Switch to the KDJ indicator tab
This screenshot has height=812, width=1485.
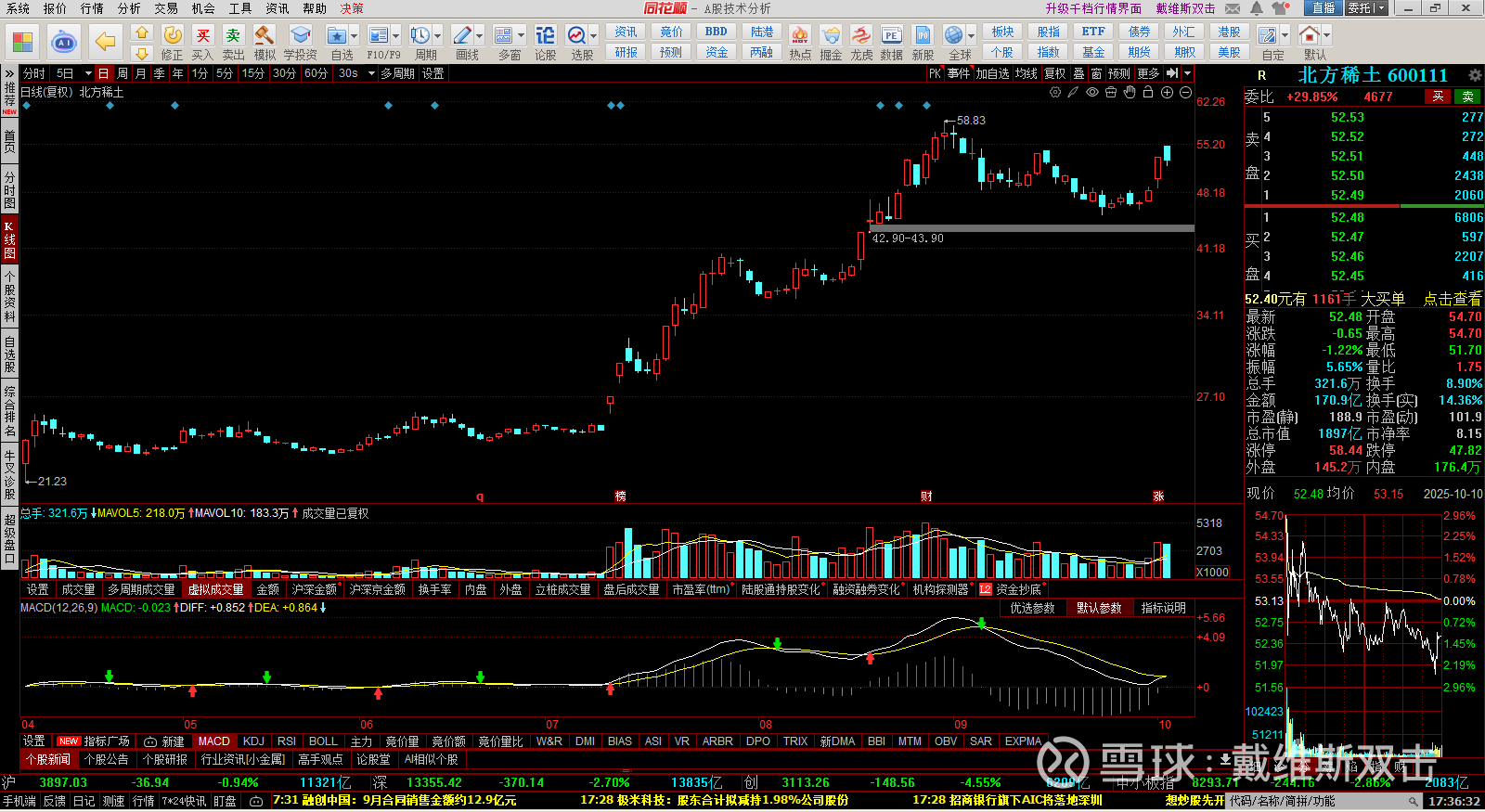[x=253, y=741]
